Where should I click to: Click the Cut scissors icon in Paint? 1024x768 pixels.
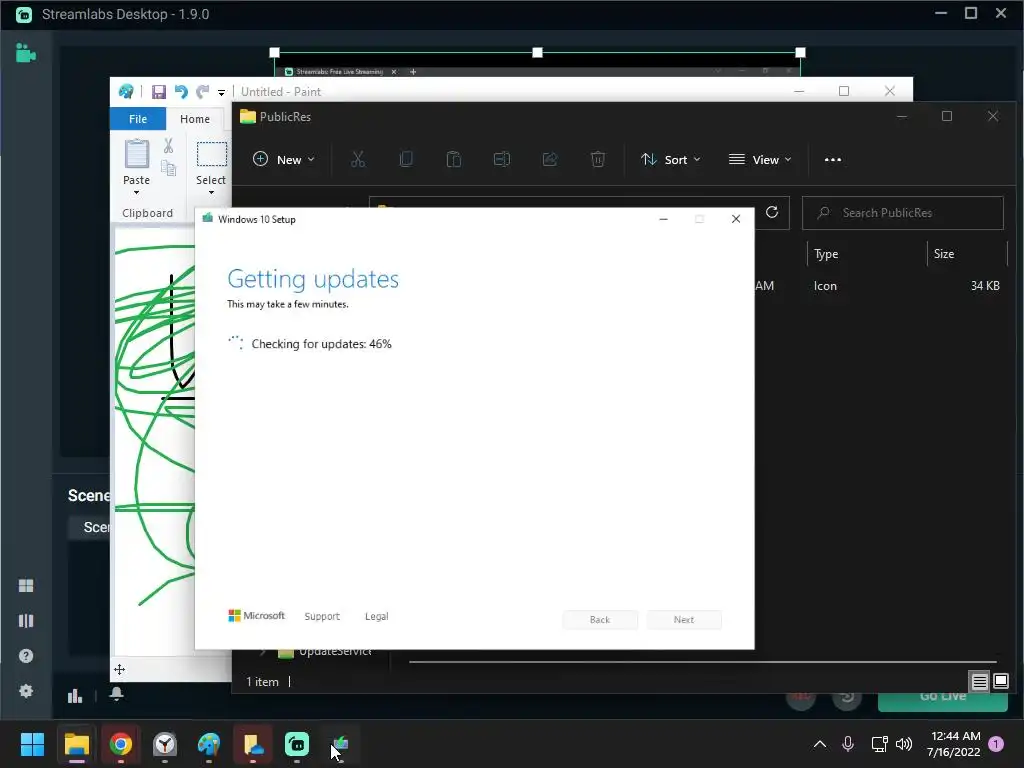click(168, 146)
